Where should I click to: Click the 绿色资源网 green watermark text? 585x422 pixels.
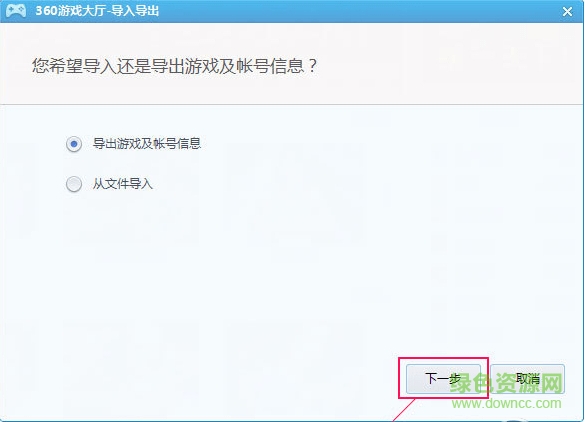[x=506, y=383]
